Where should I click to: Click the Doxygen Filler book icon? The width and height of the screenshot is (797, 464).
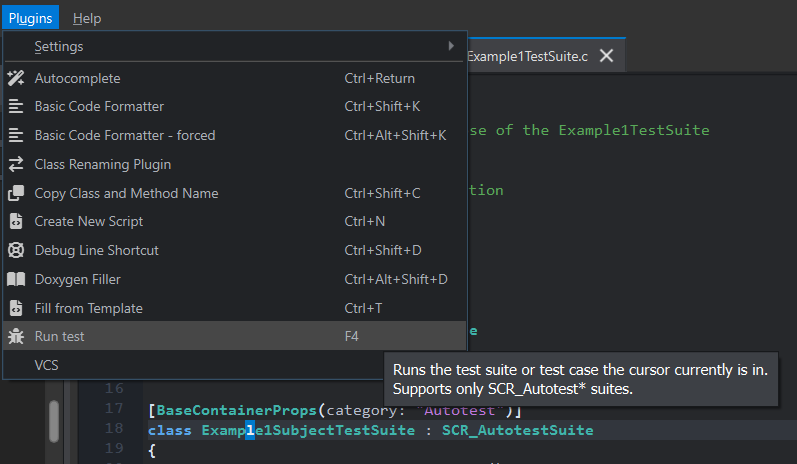(16, 279)
